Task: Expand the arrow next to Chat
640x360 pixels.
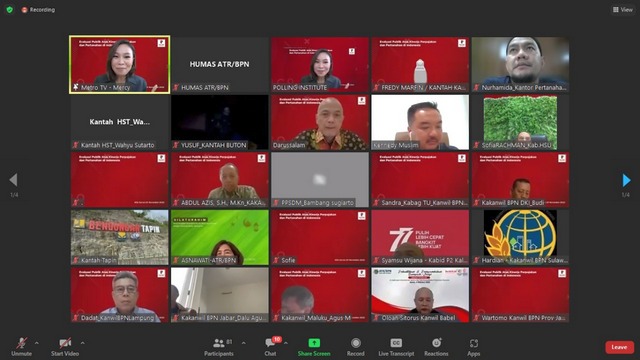Action: pyautogui.click(x=286, y=343)
